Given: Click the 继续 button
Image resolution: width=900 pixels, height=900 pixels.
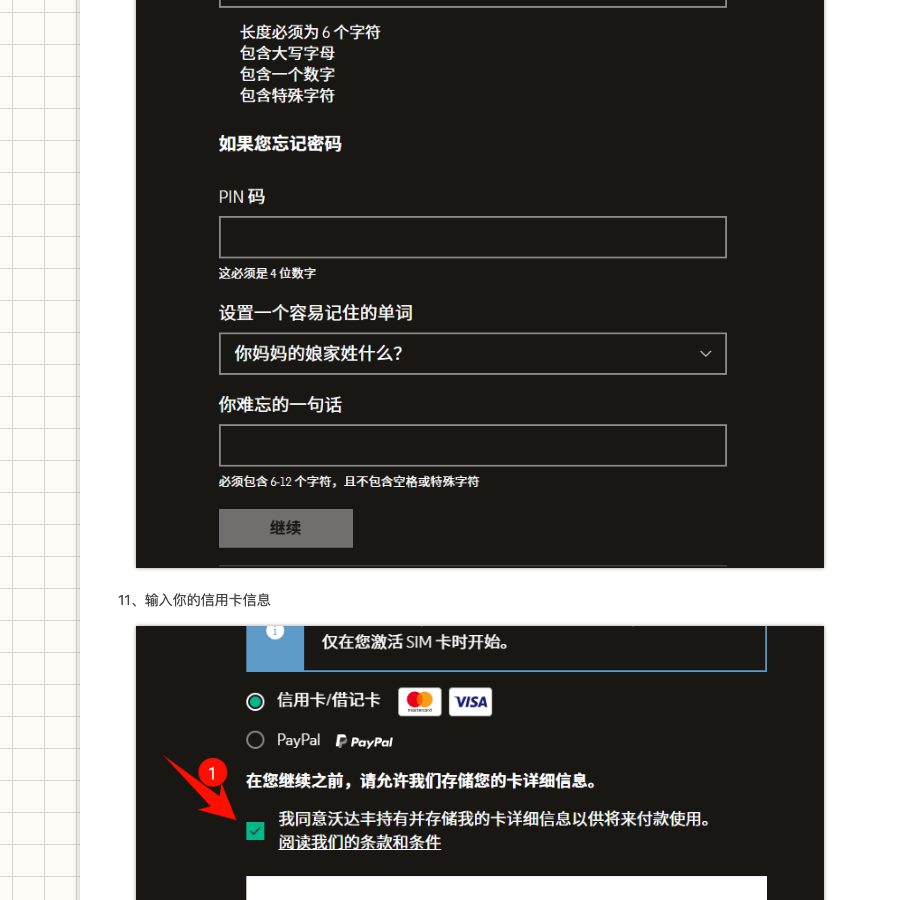Looking at the screenshot, I should coord(286,528).
